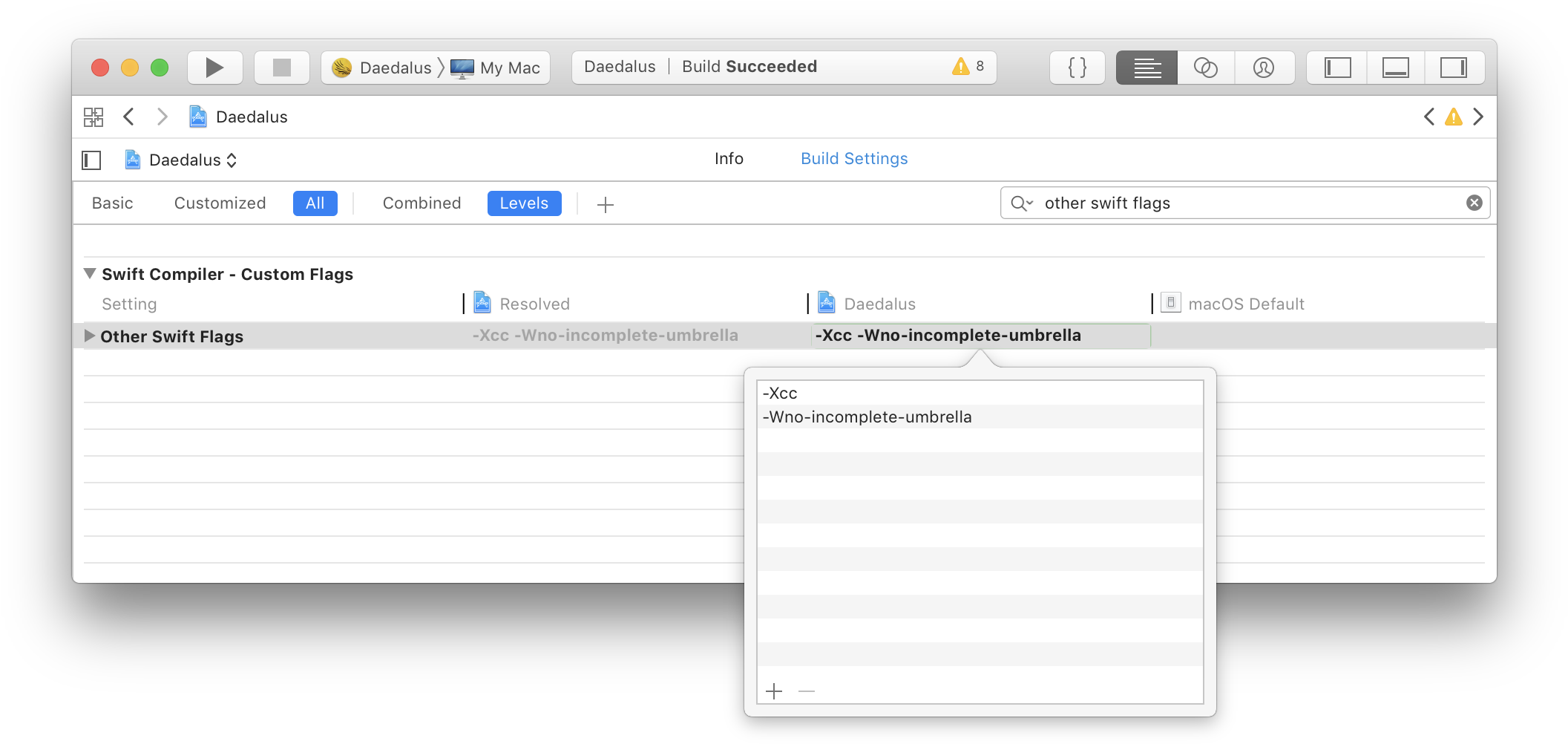
Task: Select the Build Settings tab
Action: 853,158
